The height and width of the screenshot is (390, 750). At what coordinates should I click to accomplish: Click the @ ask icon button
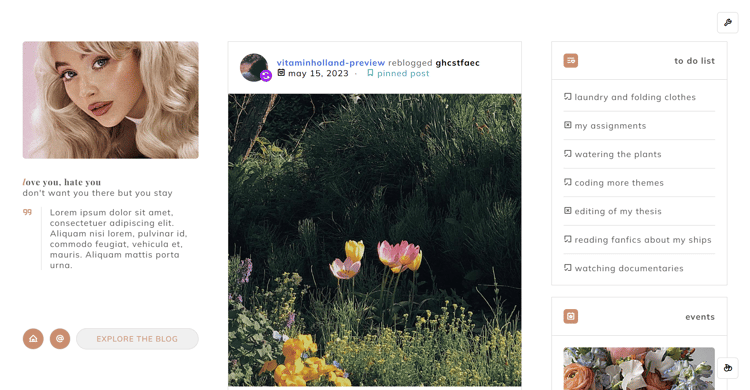[60, 339]
